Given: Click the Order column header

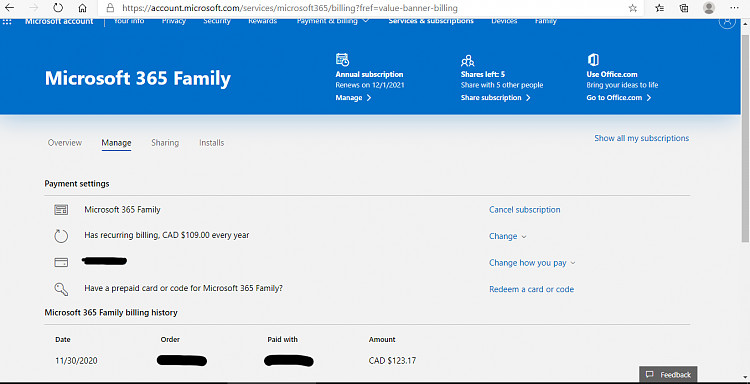Looking at the screenshot, I should coord(170,340).
